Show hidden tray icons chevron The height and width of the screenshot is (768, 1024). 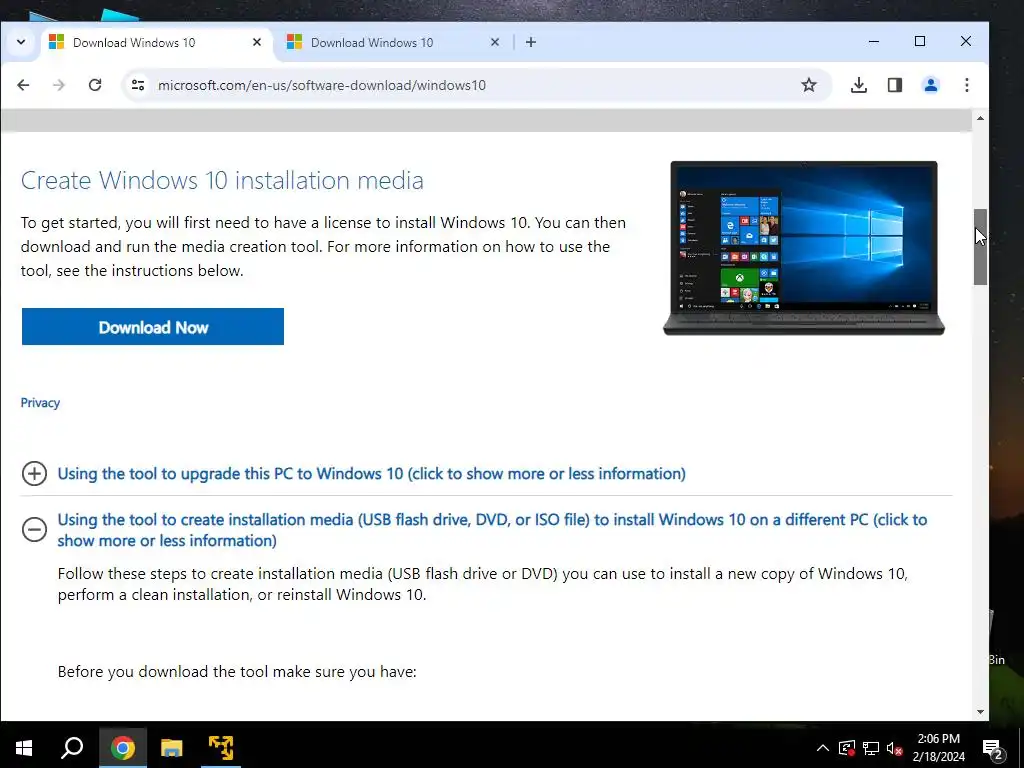823,748
